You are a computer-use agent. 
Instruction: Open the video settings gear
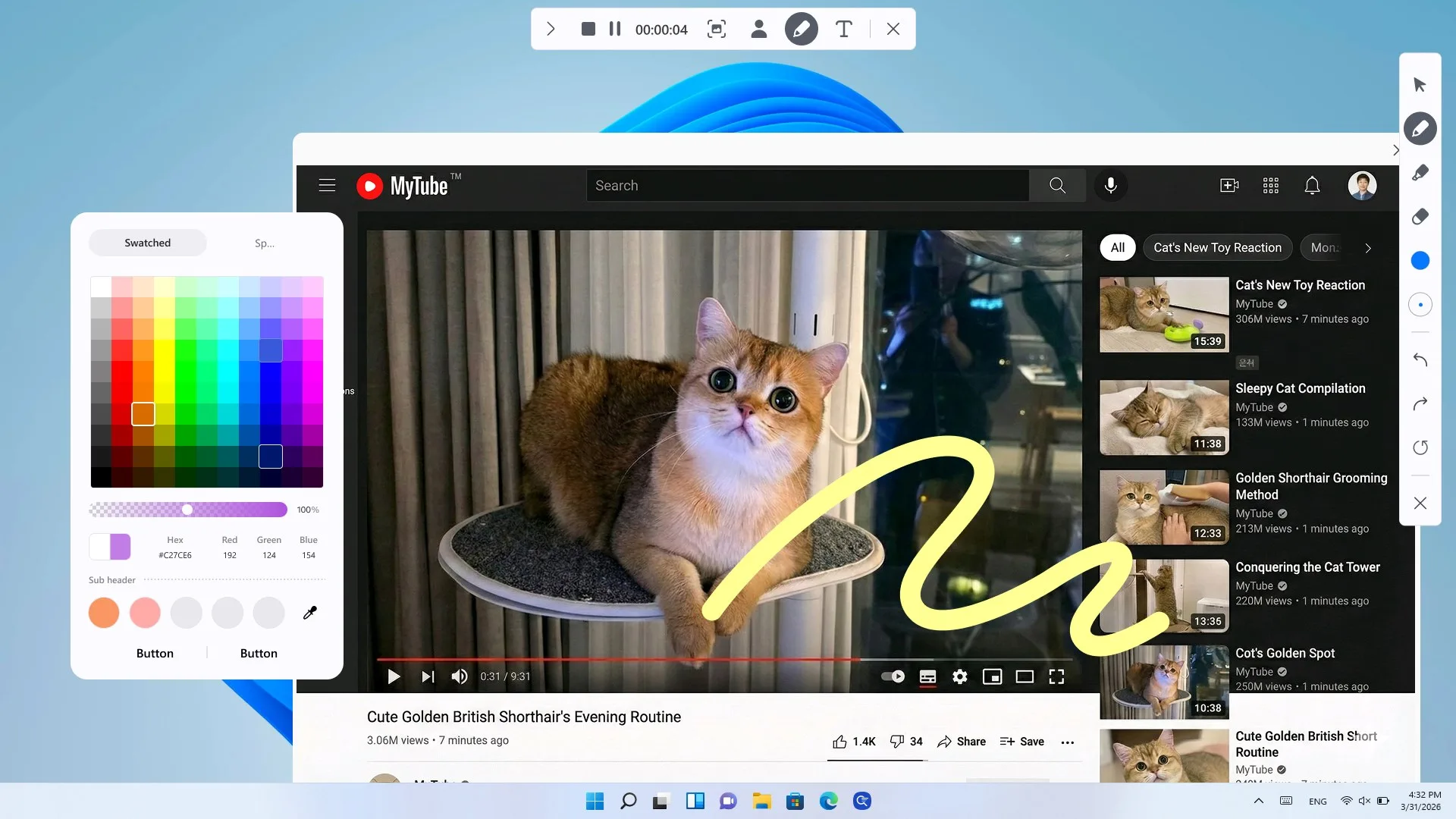[960, 676]
